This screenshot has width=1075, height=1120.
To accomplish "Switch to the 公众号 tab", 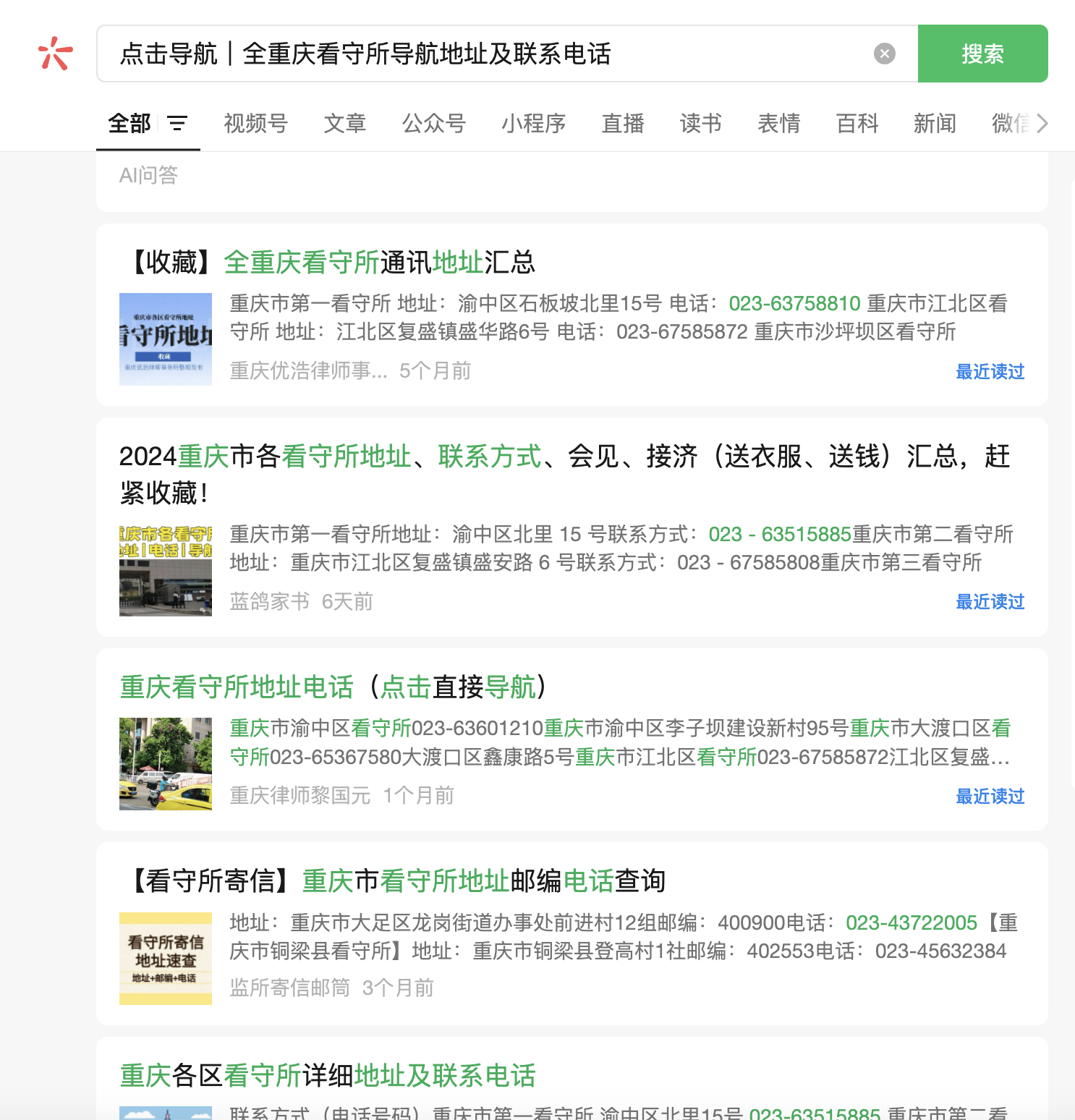I will pos(433,123).
